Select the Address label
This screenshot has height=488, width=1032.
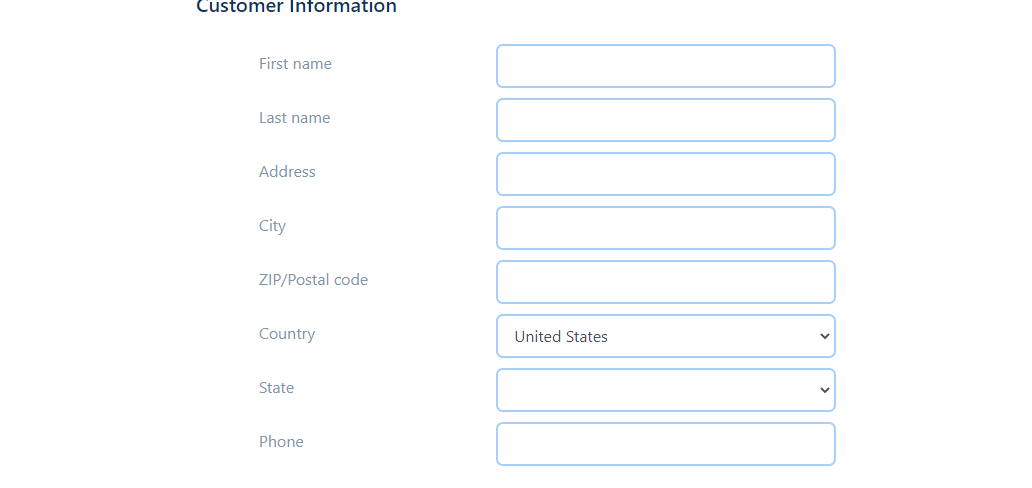pos(287,172)
